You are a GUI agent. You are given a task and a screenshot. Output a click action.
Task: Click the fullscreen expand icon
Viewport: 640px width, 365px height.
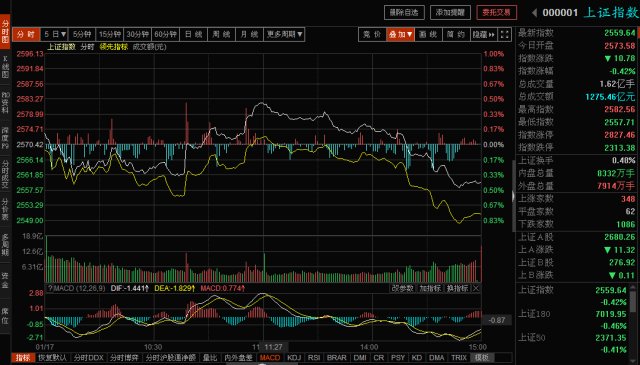pyautogui.click(x=505, y=34)
